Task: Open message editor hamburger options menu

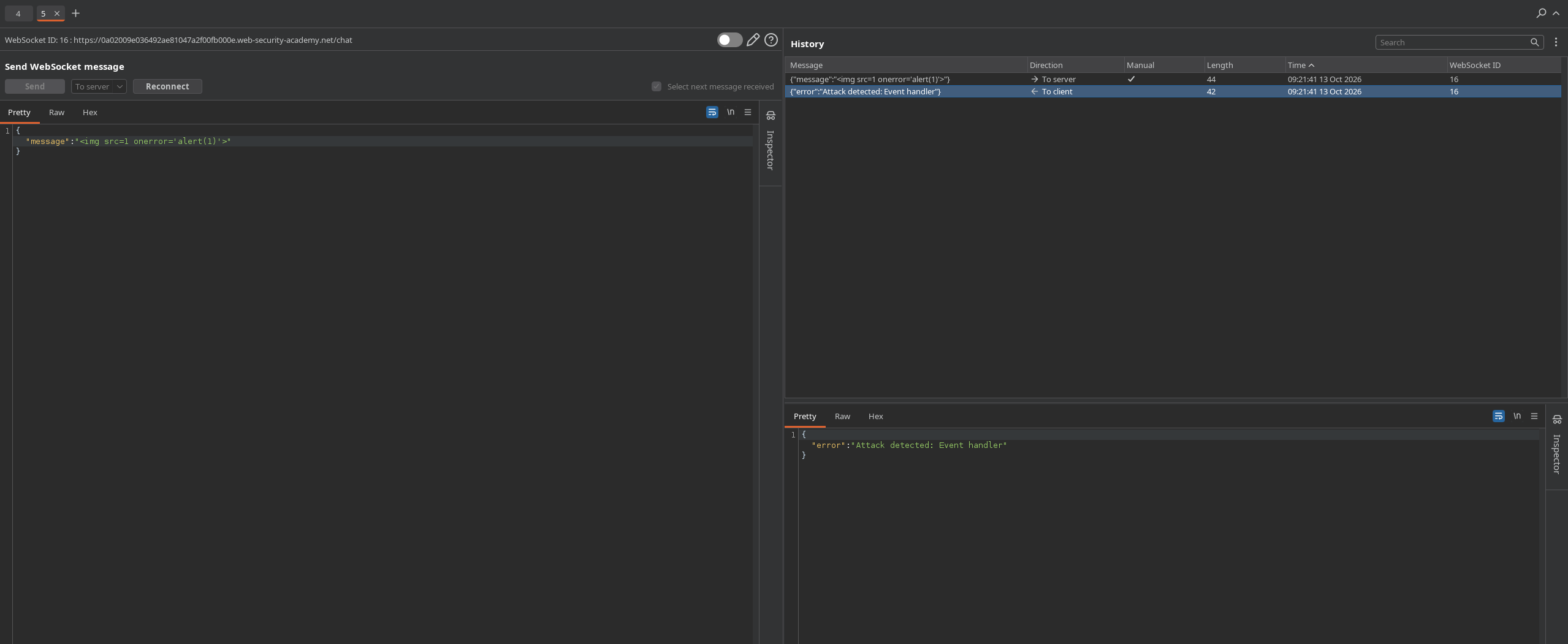Action: coord(748,112)
